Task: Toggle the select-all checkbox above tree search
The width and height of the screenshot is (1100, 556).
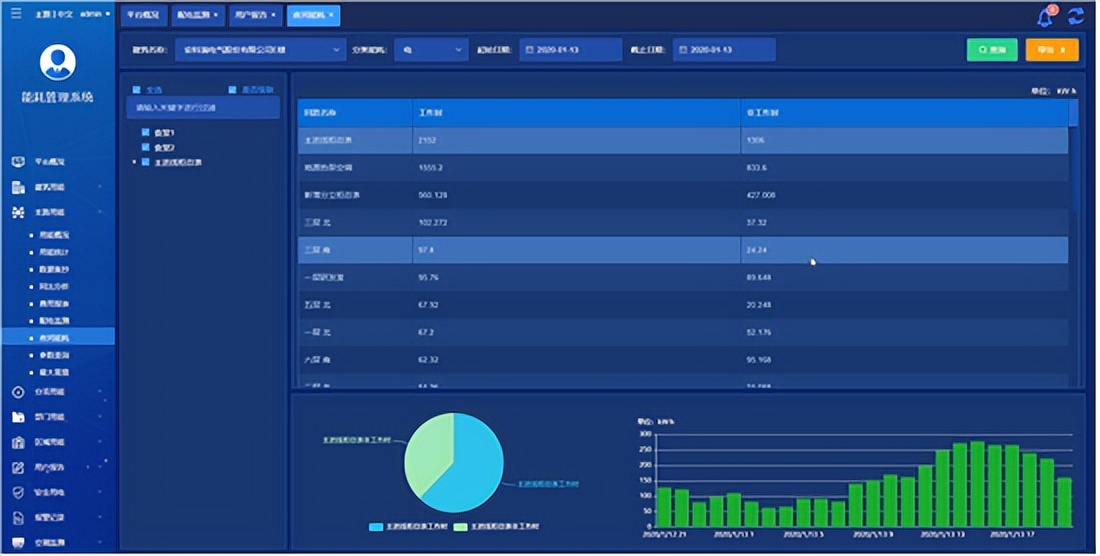Action: pyautogui.click(x=137, y=90)
